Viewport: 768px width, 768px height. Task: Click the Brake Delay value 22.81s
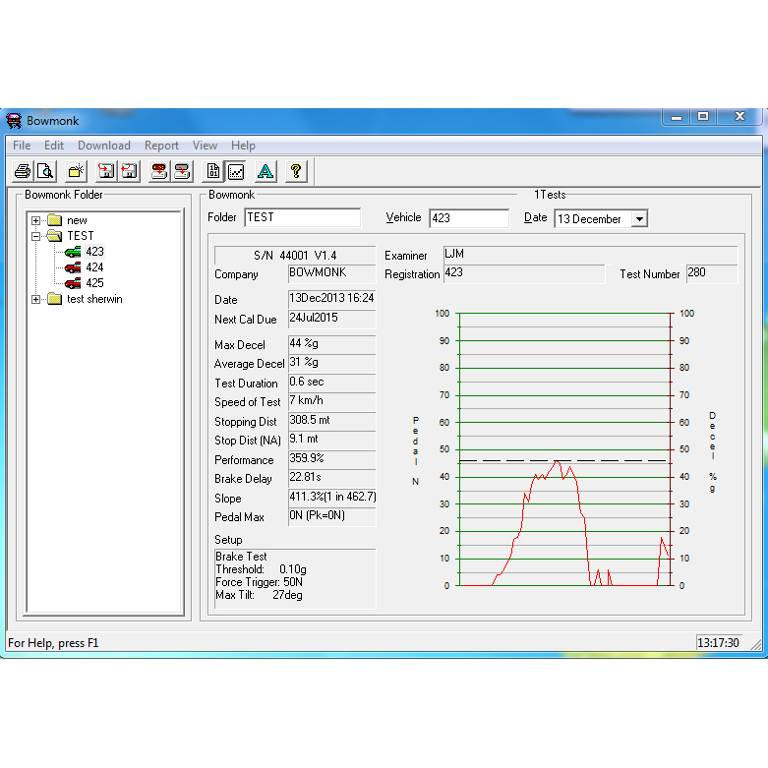point(332,478)
